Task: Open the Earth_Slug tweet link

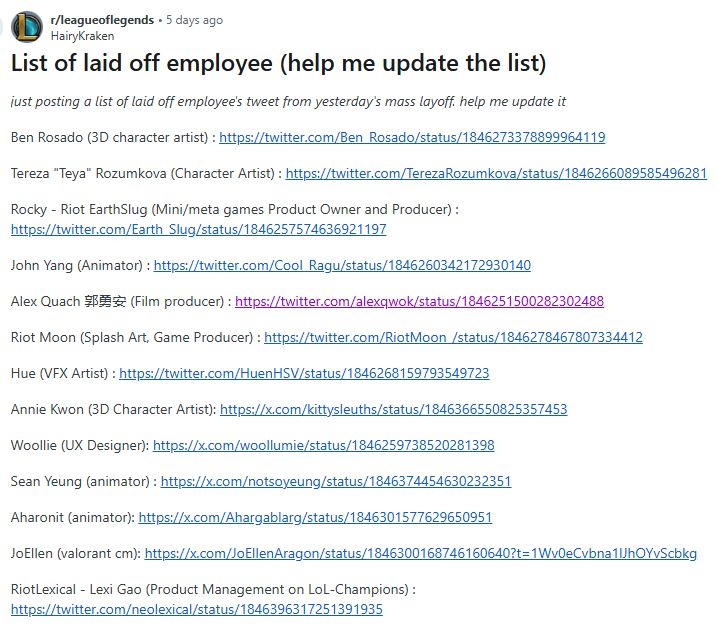Action: [198, 229]
